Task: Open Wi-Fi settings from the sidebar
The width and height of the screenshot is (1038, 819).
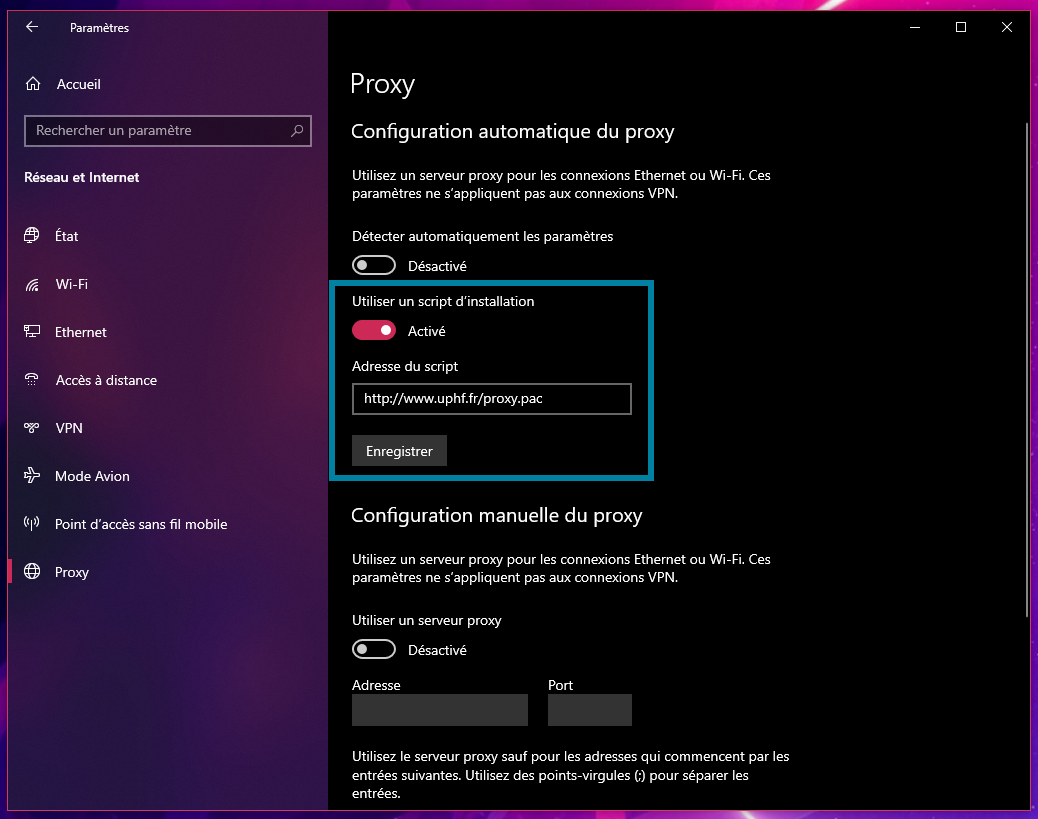Action: (71, 284)
